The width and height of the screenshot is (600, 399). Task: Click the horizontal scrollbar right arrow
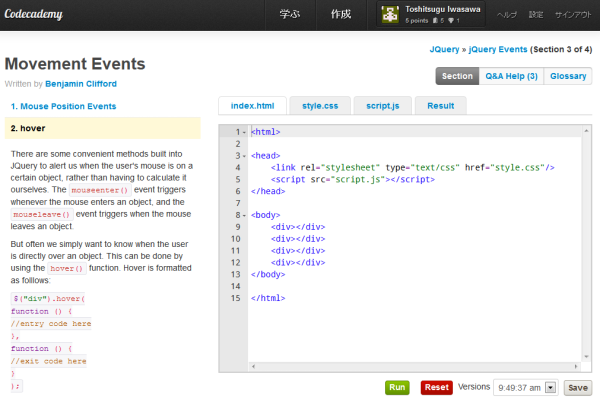576,366
